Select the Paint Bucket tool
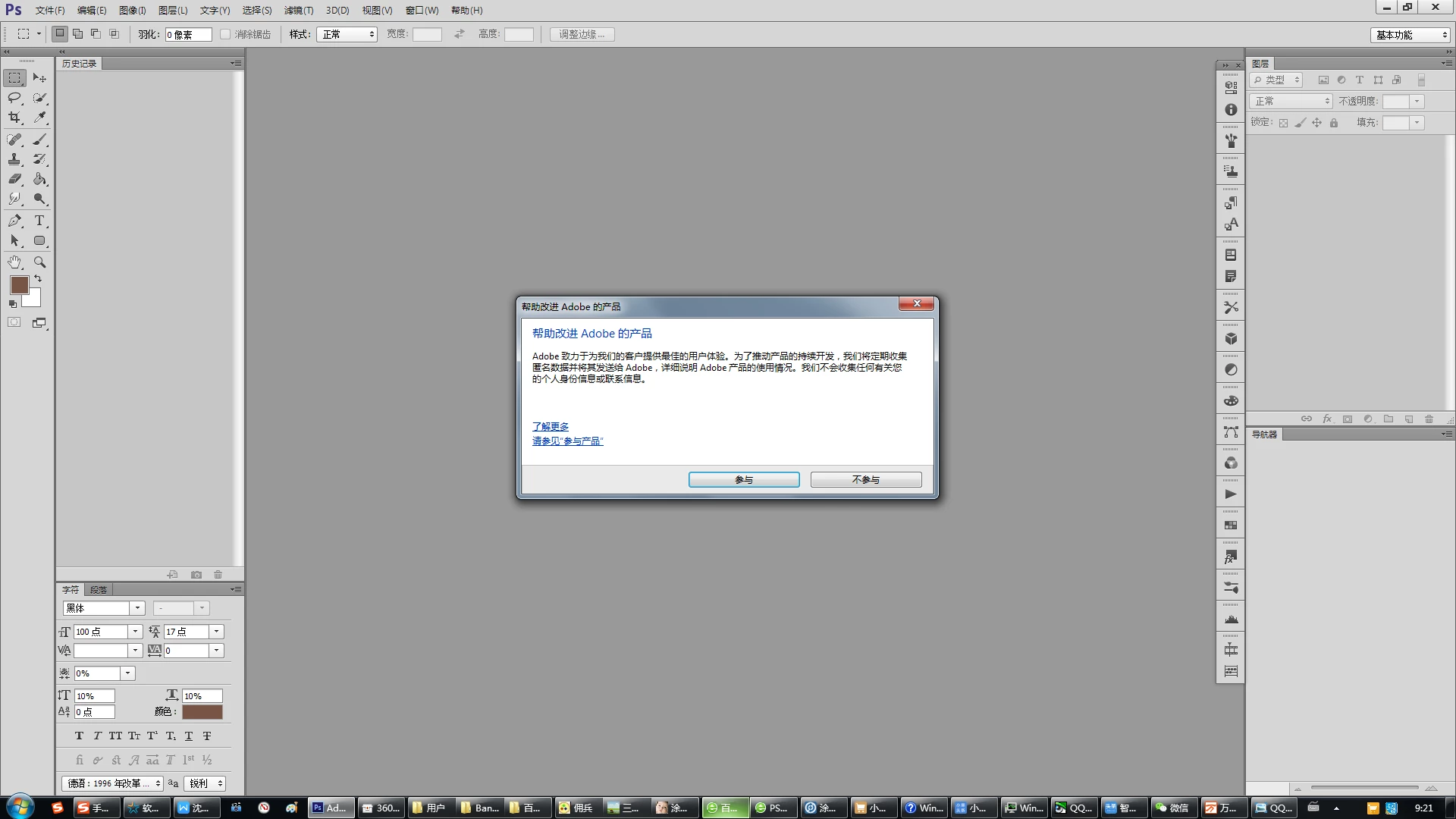 coord(39,179)
